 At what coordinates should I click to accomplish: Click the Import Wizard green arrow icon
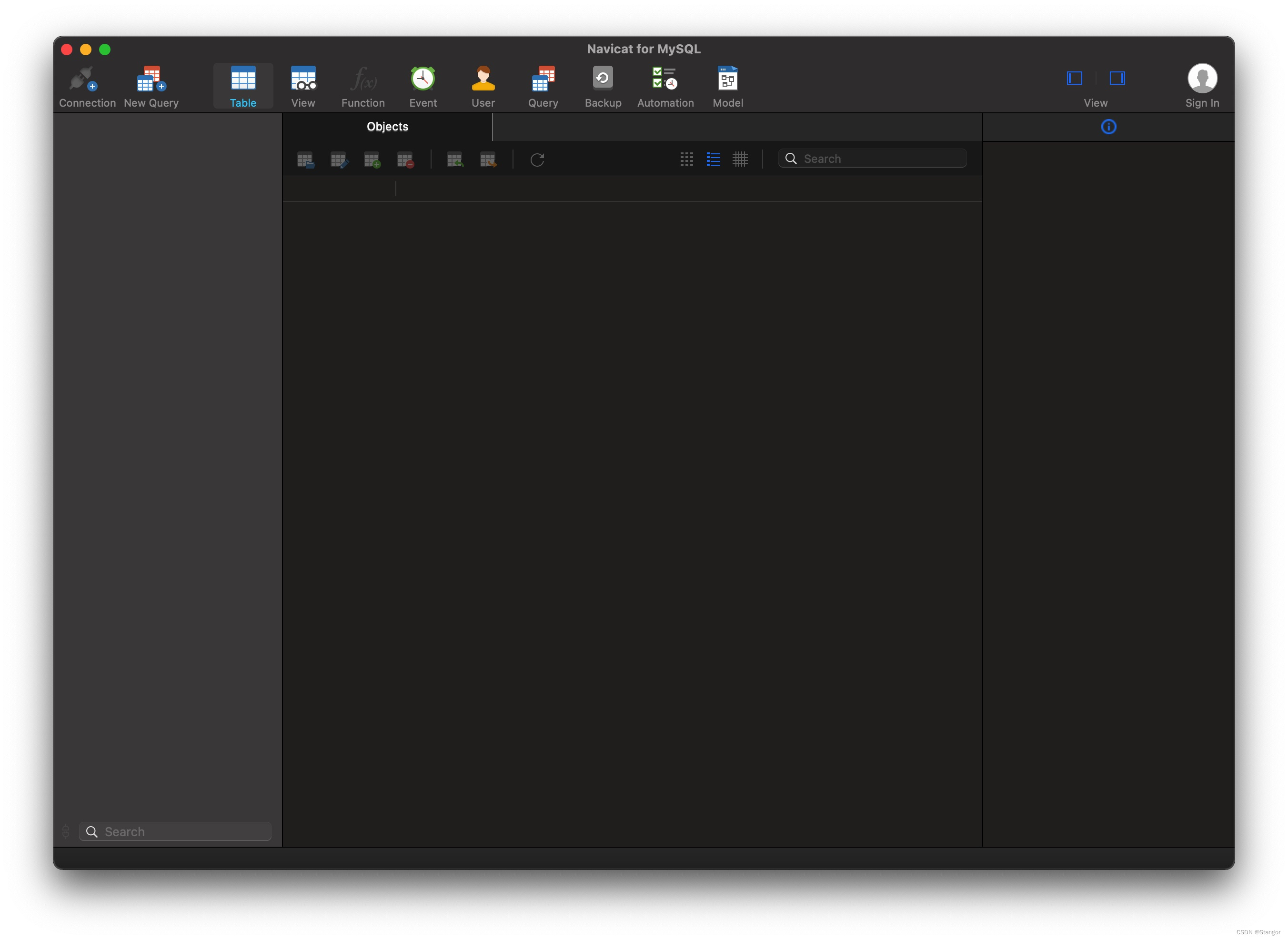(455, 160)
